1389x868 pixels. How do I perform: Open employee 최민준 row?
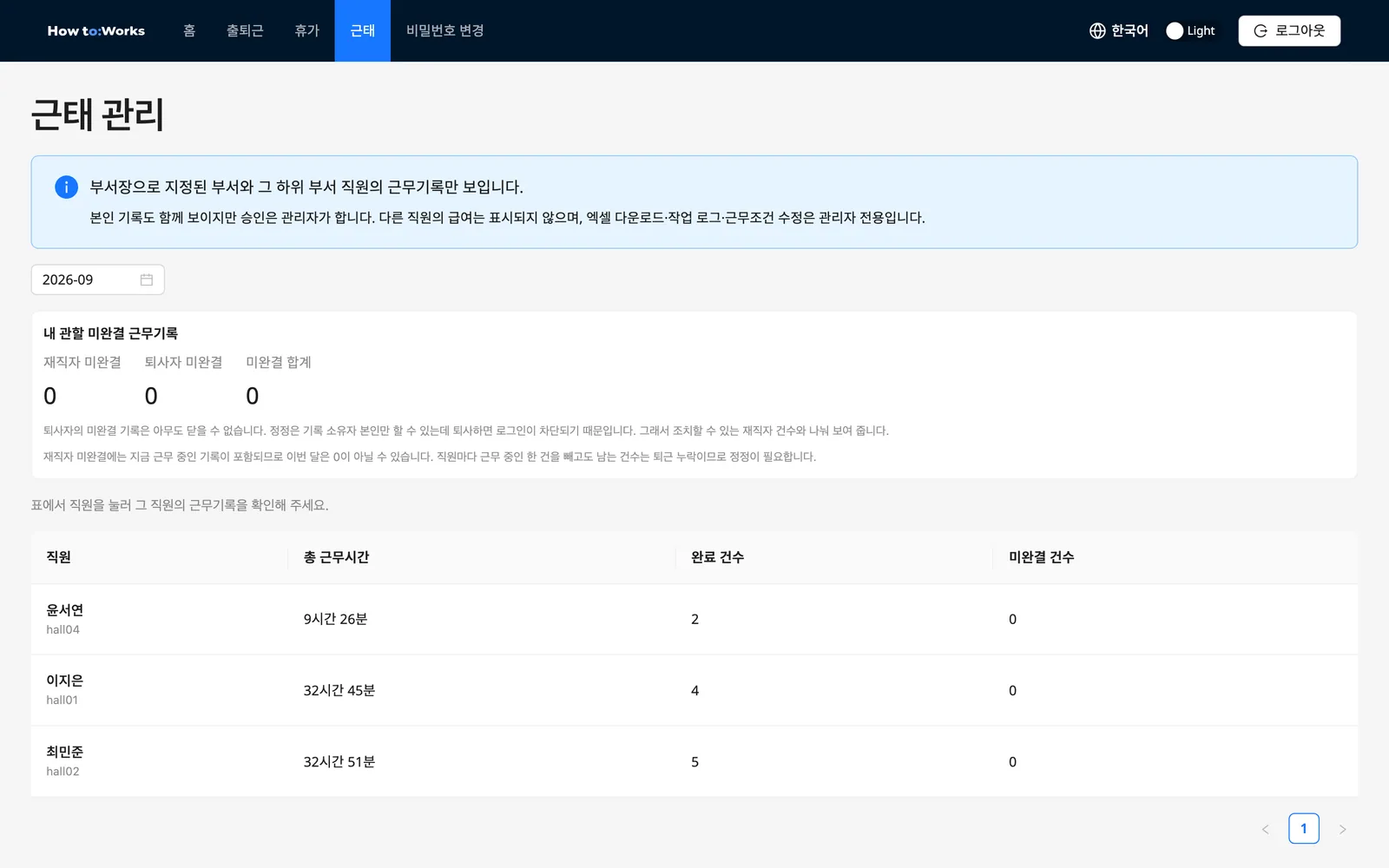[x=694, y=761]
